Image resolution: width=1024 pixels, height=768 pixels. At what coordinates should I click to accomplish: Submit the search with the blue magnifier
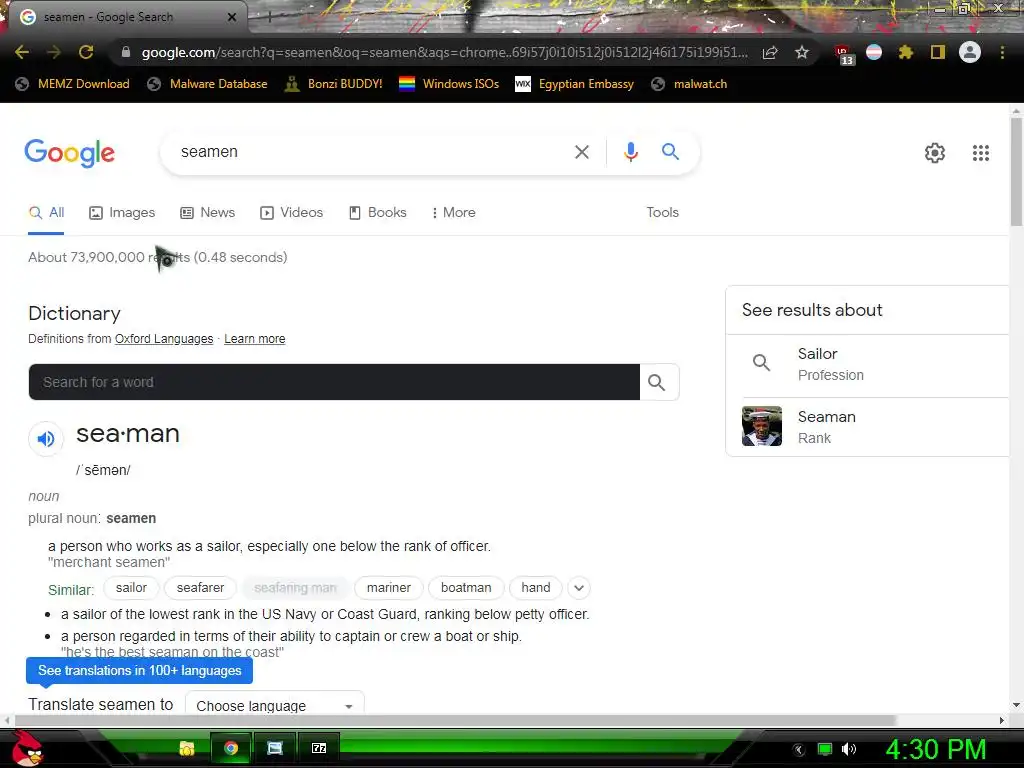click(x=670, y=152)
